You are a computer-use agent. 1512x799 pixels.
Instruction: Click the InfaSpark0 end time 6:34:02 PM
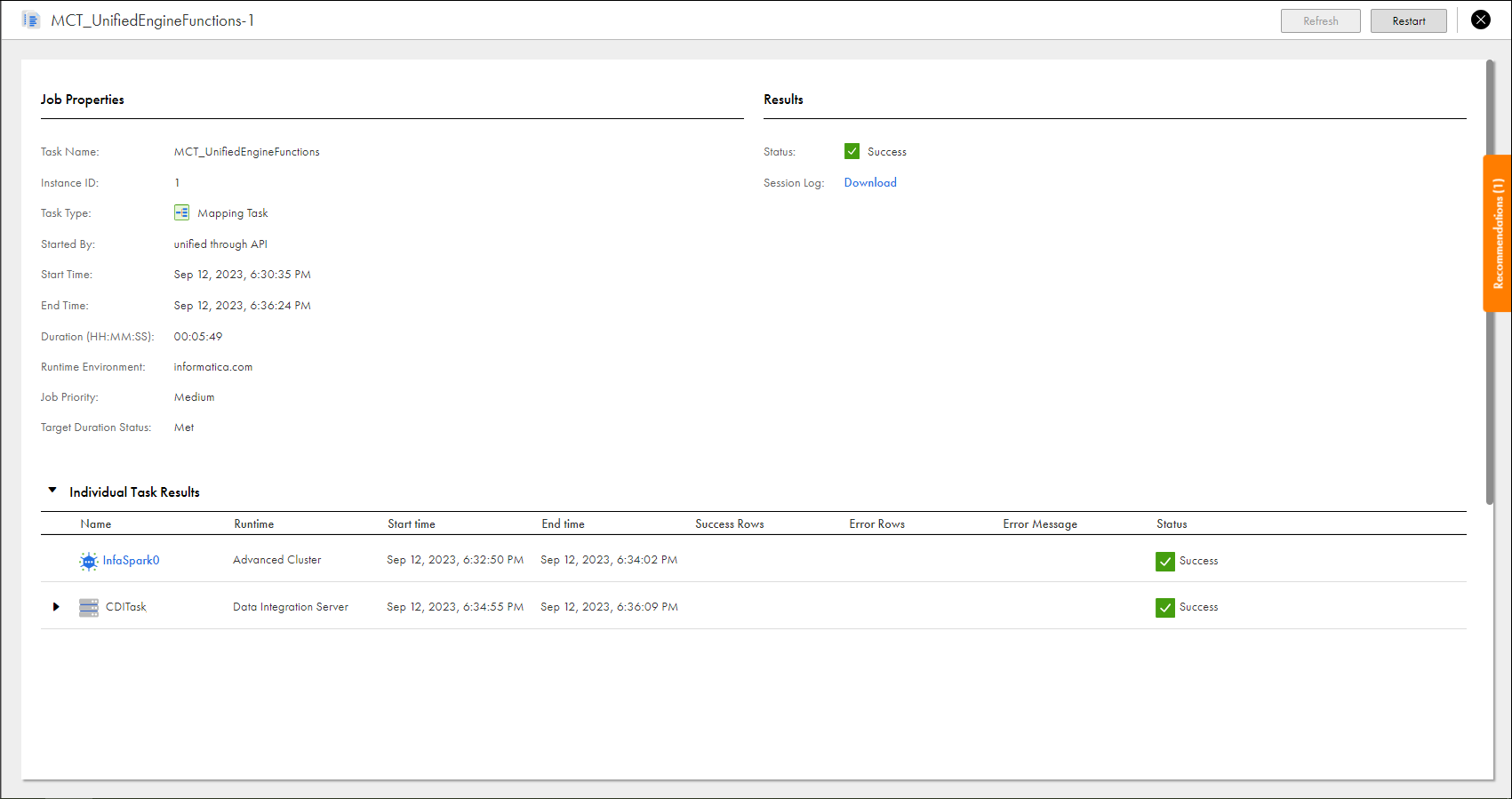[609, 560]
